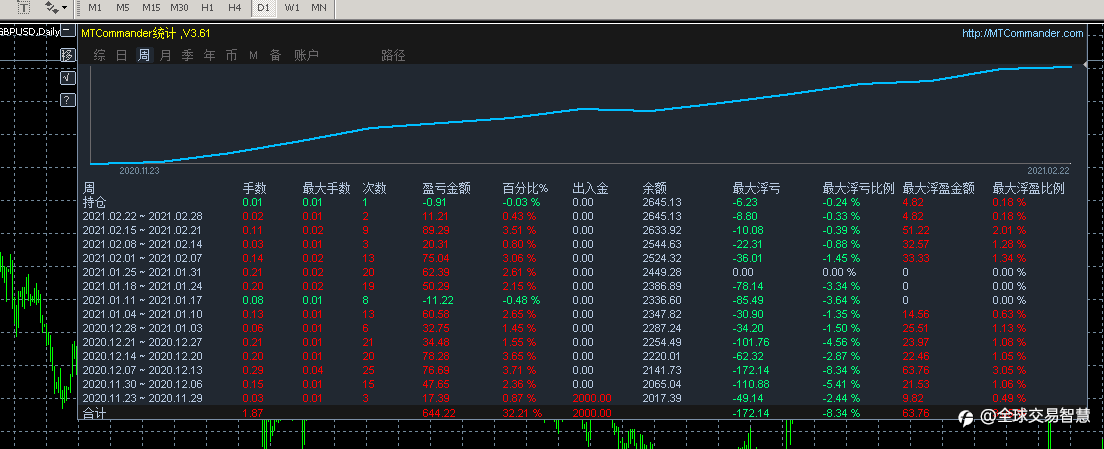The height and width of the screenshot is (449, 1104).
Task: Switch chart to M1 timeframe
Action: pos(95,8)
